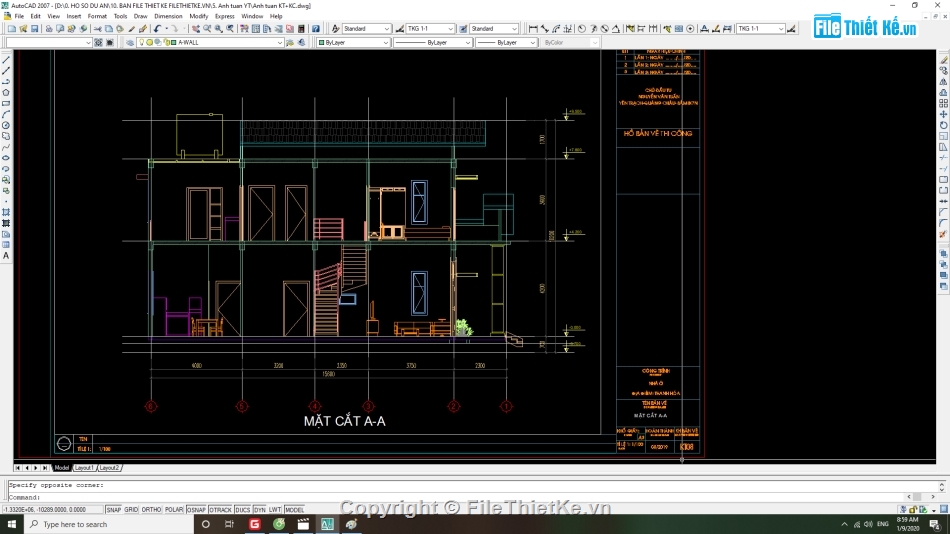
Task: Toggle LWT lineweight display
Action: 275,510
